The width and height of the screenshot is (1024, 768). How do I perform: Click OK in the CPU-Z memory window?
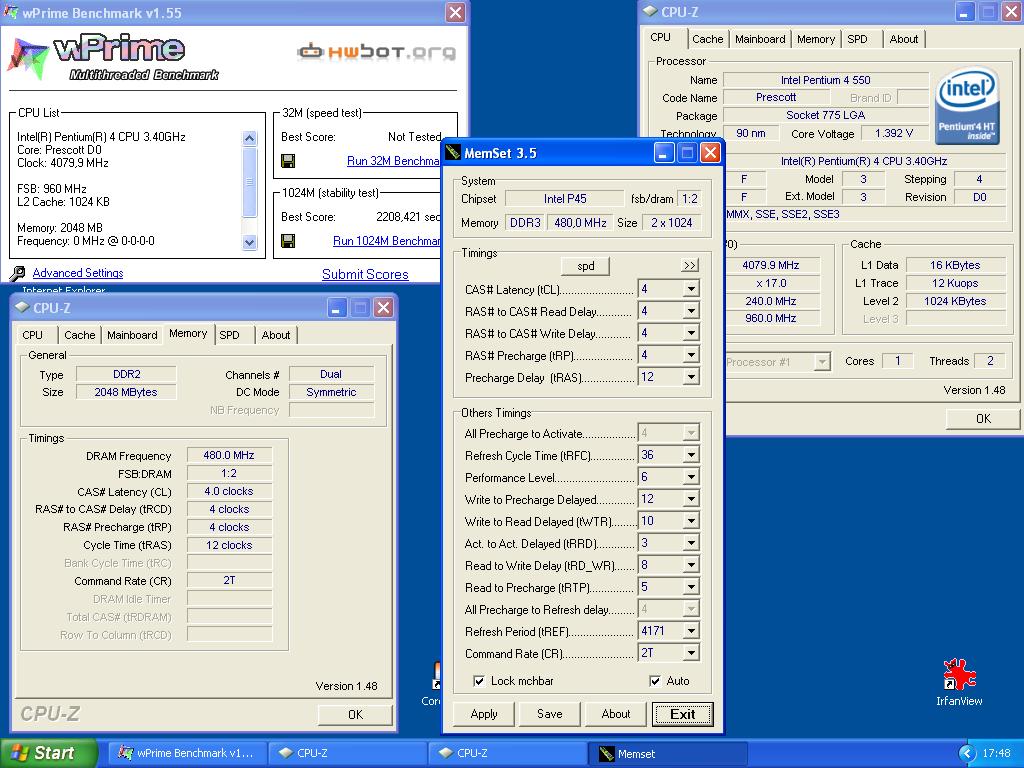(356, 714)
